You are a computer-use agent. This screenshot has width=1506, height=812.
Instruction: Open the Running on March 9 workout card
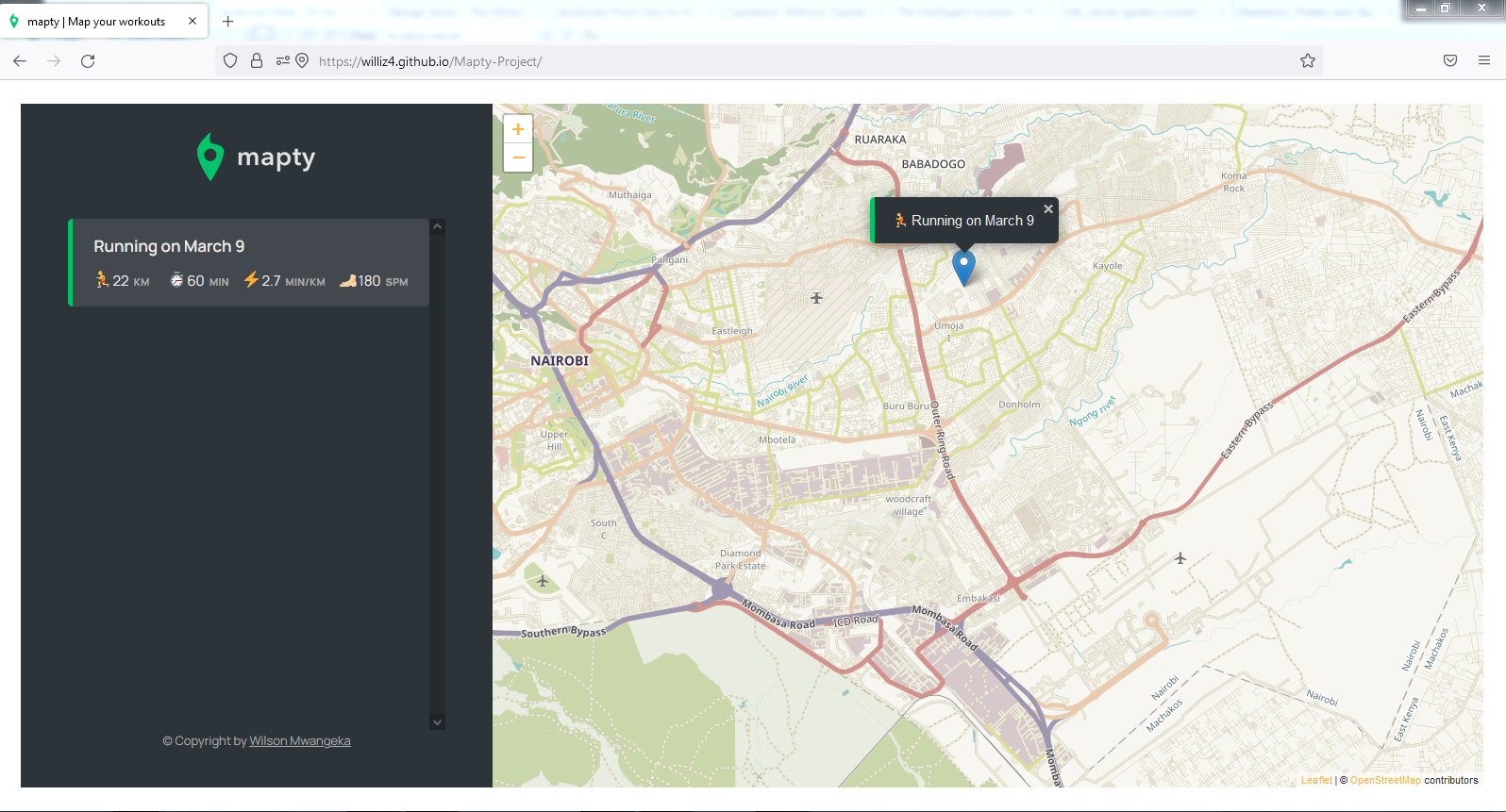[249, 262]
